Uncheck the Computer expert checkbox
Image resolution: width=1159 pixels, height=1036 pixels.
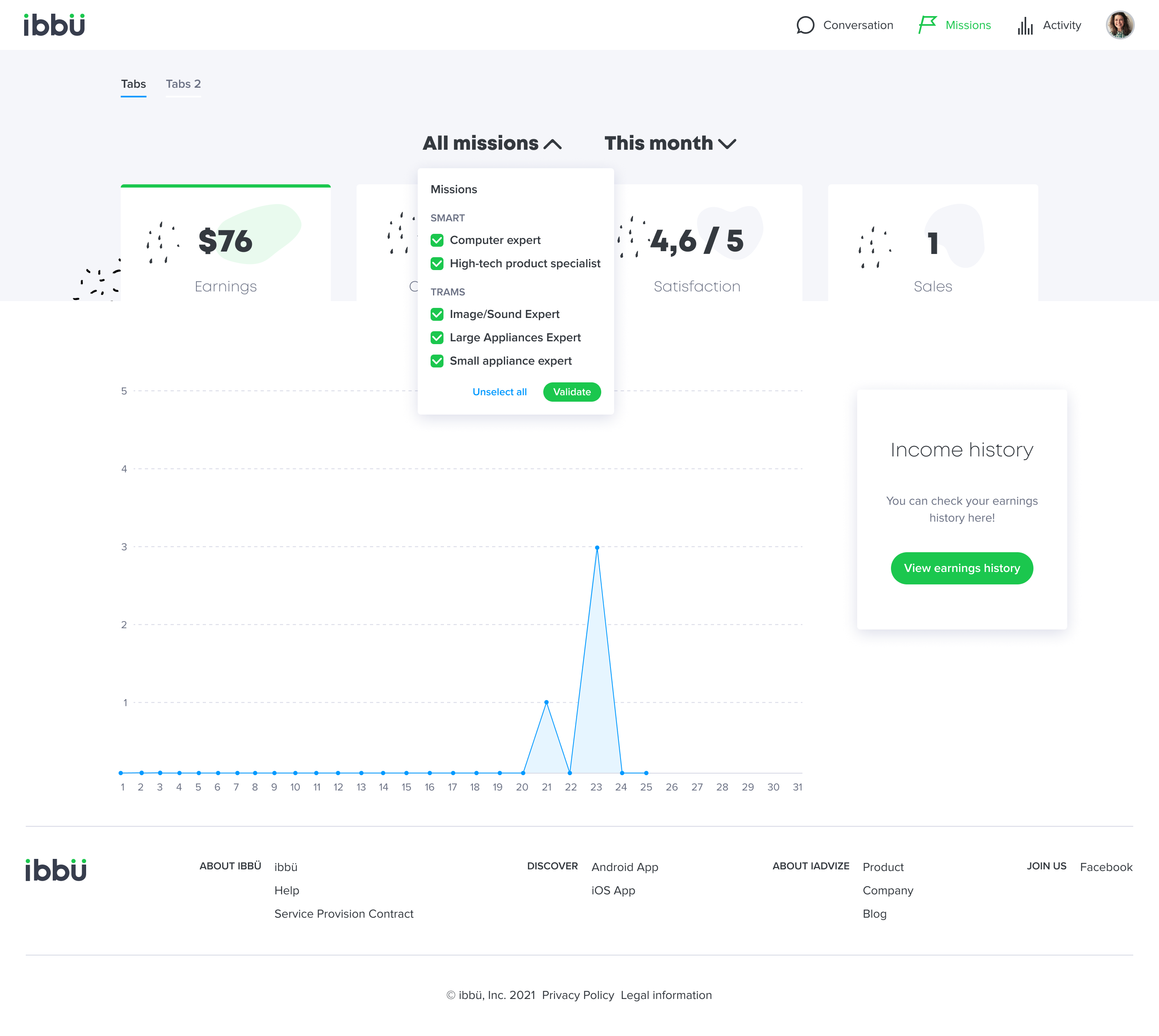point(437,240)
